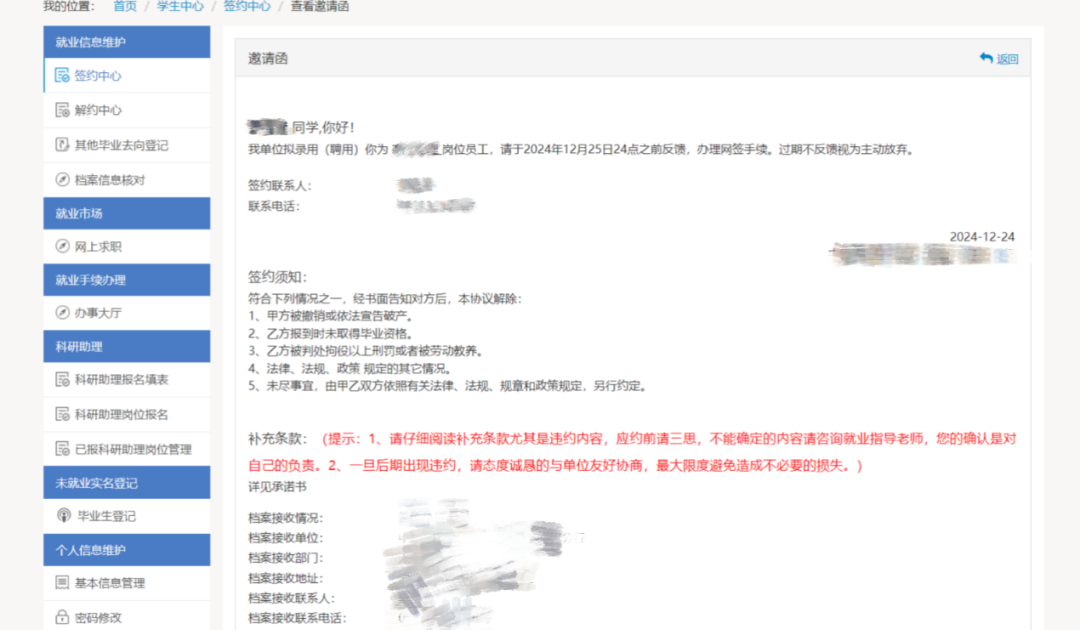1080x630 pixels.
Task: Open 科研助理岗位报名 sidebar entry
Action: point(121,414)
